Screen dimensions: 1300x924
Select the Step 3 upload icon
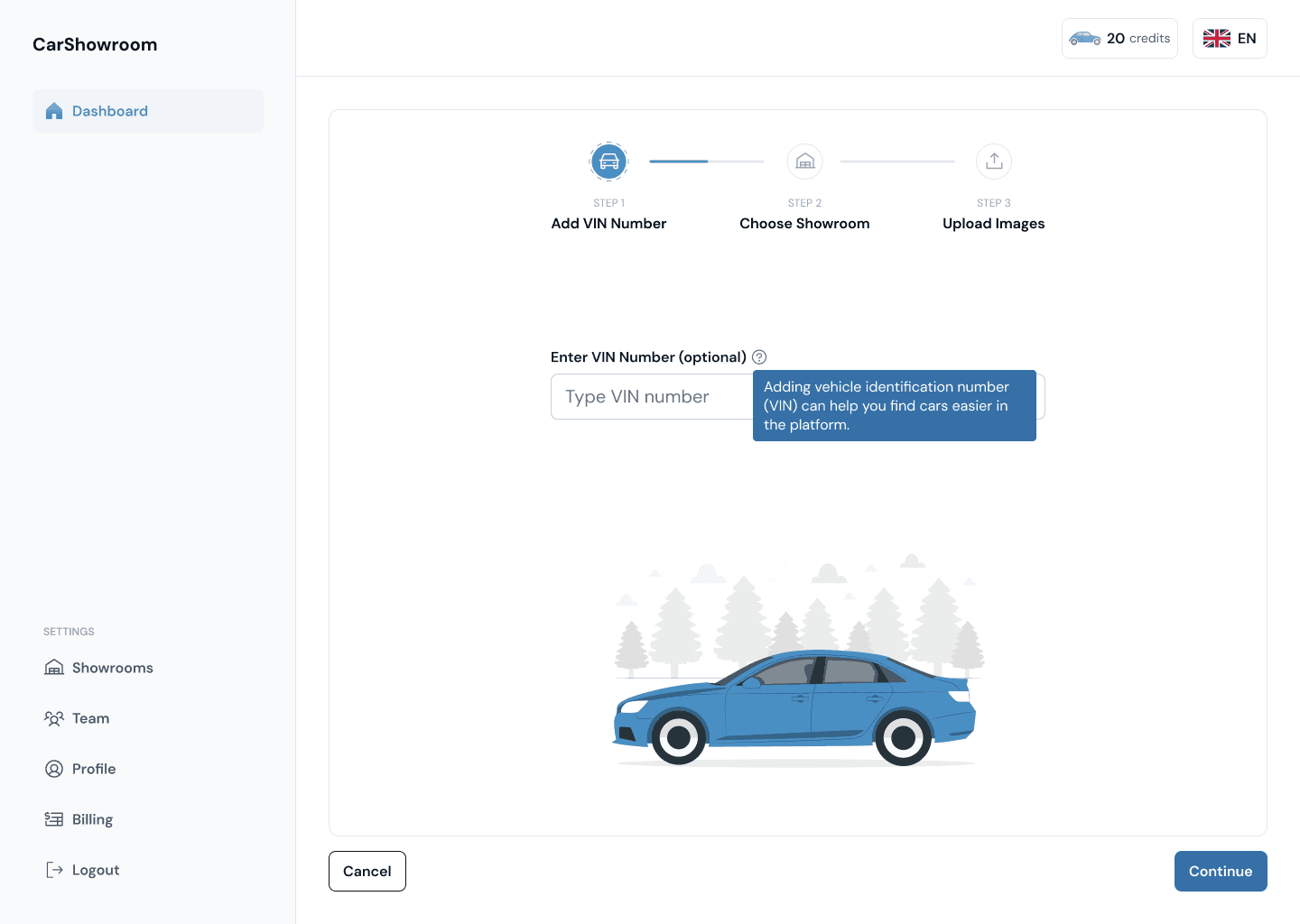pyautogui.click(x=994, y=162)
